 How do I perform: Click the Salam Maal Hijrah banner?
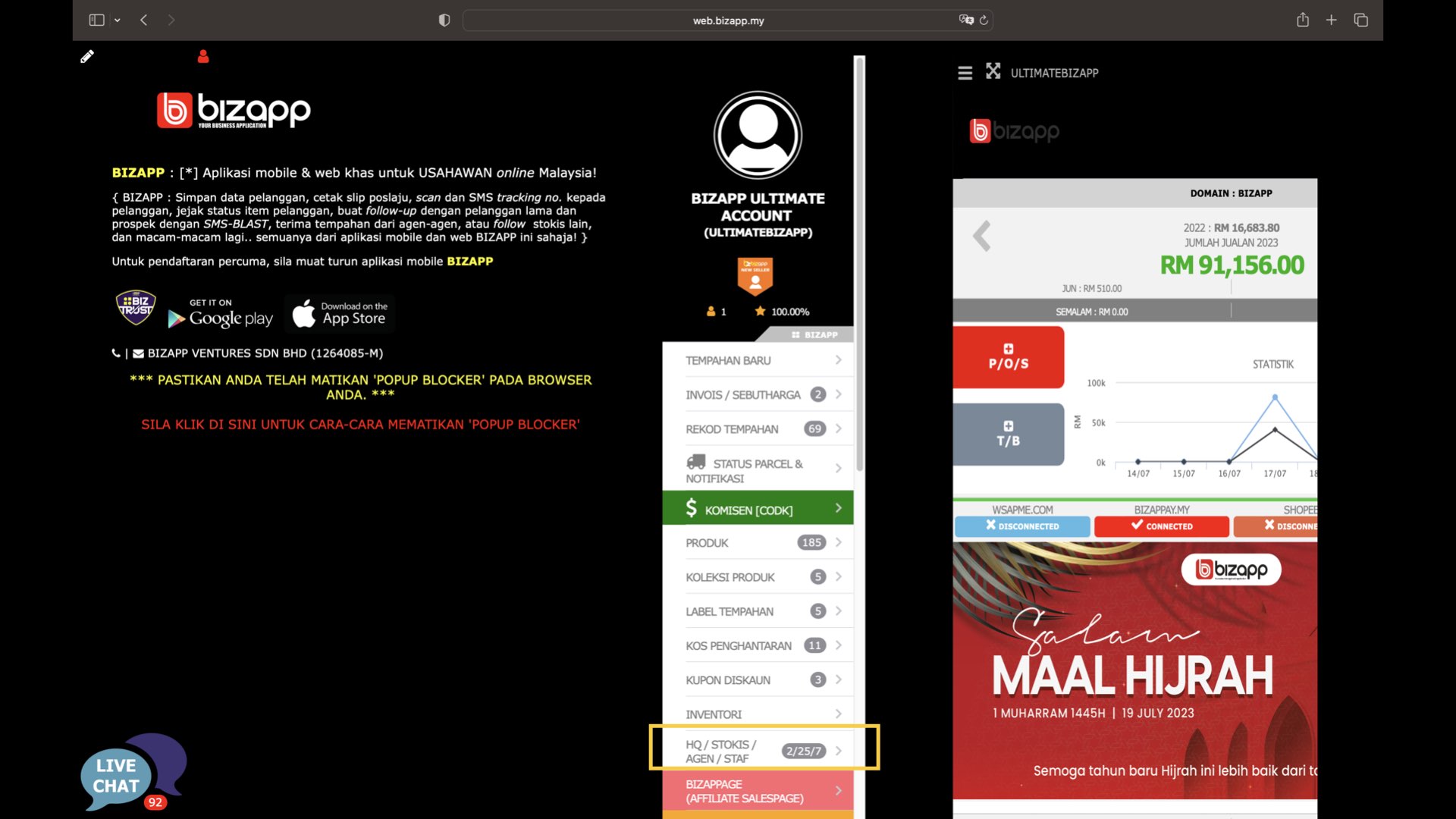pos(1134,670)
